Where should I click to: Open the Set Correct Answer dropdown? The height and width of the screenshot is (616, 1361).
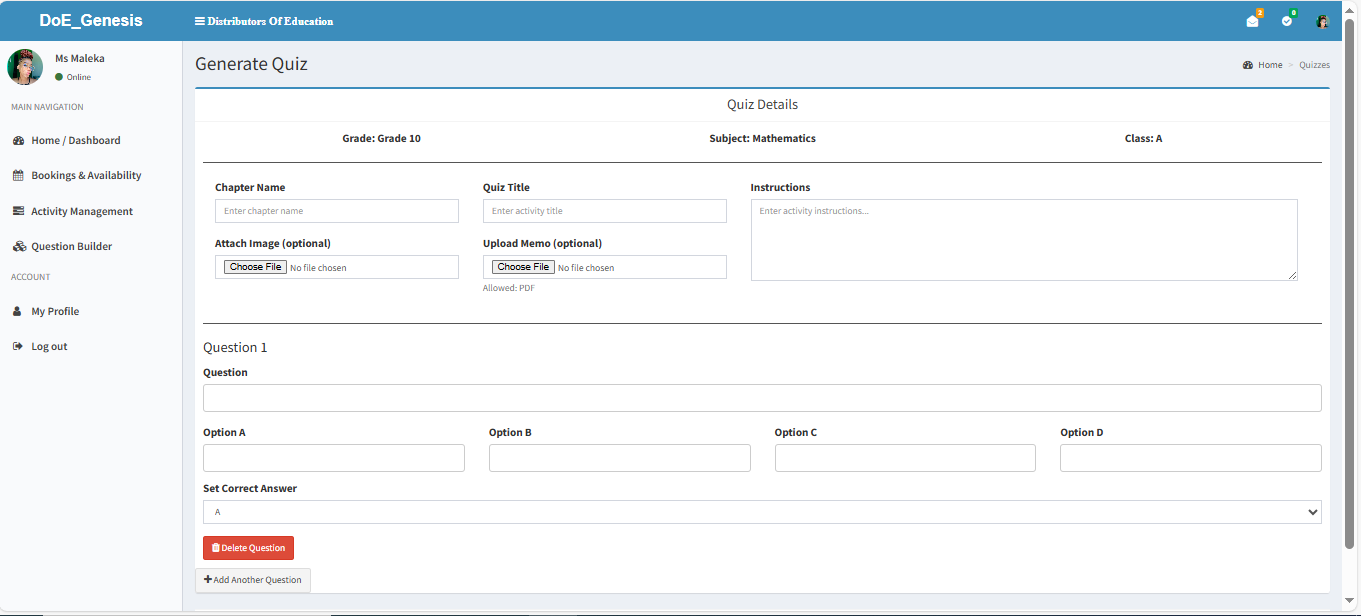point(761,512)
